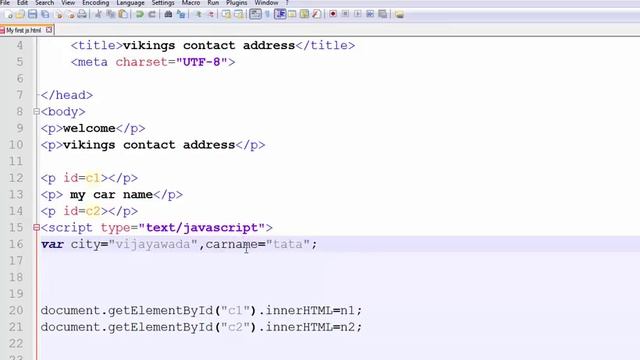Click 'id=c2' attribute on line 14
640x360 pixels.
pyautogui.click(x=82, y=211)
